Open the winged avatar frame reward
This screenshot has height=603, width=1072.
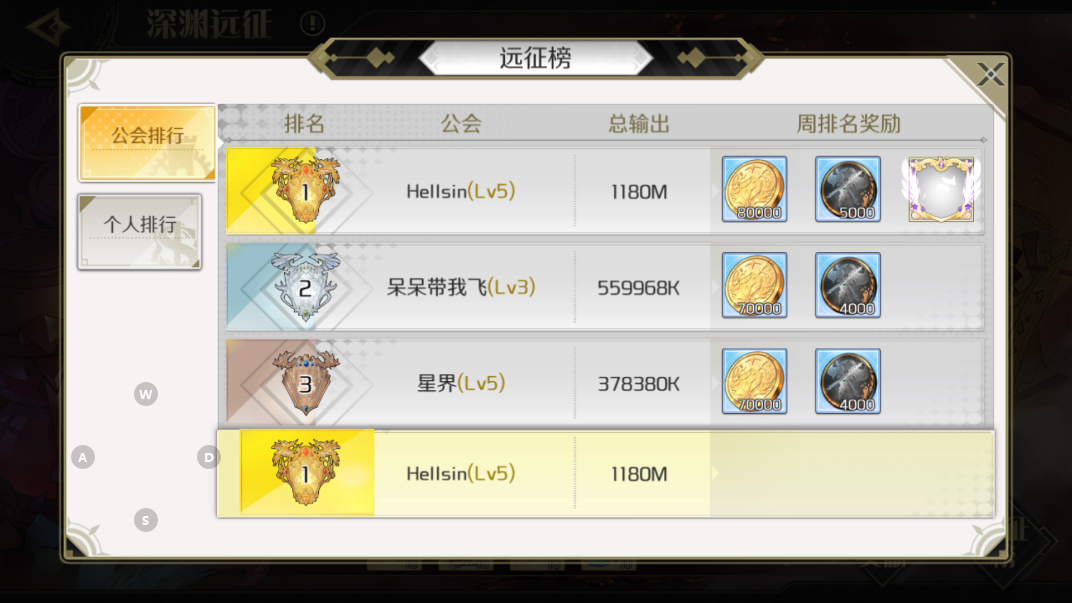[x=941, y=189]
